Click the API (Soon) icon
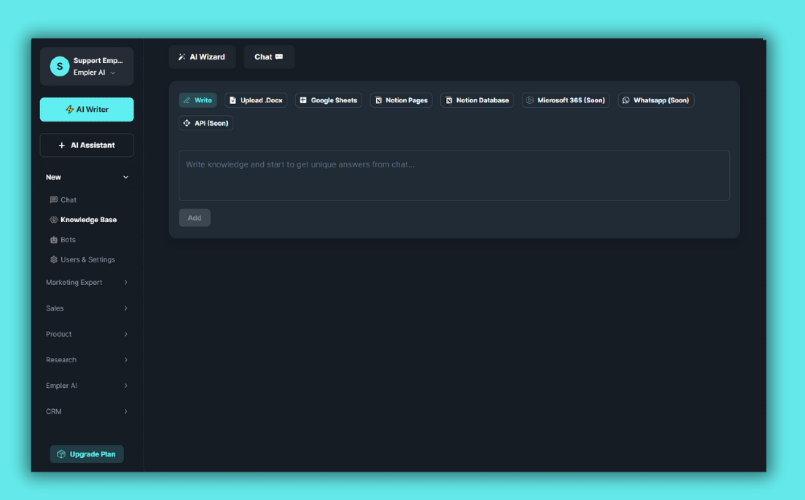805x500 pixels. (x=187, y=123)
